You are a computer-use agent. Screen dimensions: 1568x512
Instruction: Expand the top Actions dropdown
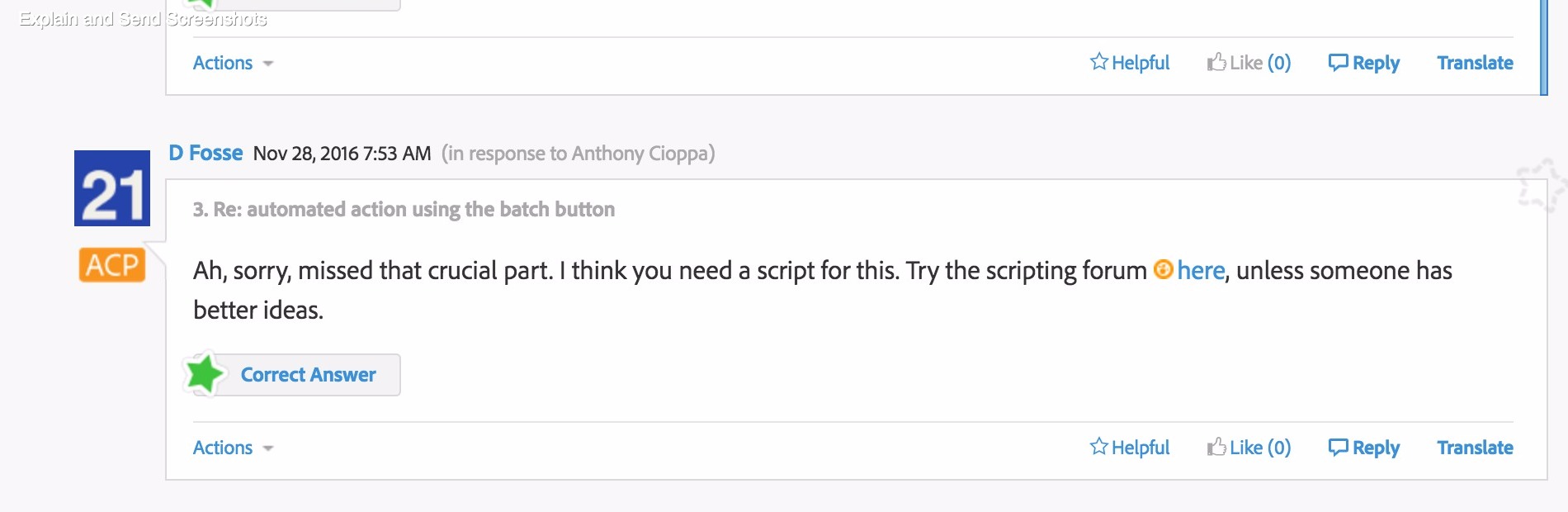[232, 62]
